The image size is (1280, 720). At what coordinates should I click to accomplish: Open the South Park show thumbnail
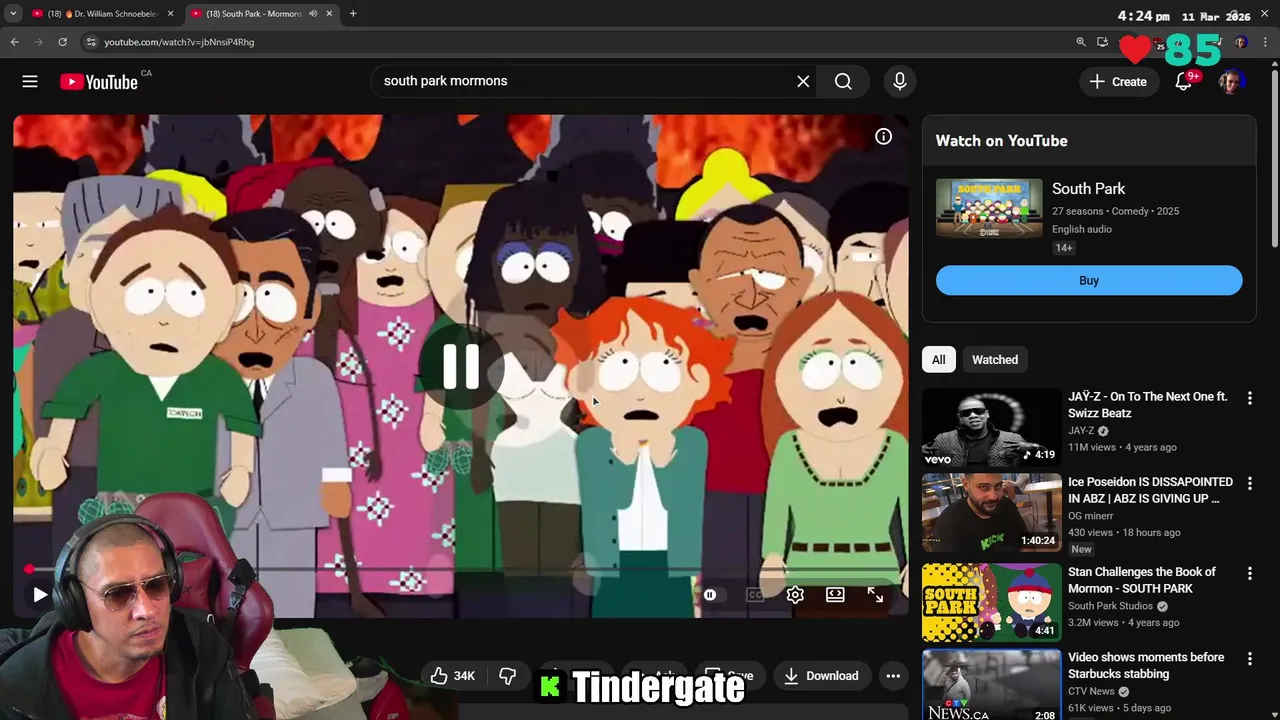point(989,209)
